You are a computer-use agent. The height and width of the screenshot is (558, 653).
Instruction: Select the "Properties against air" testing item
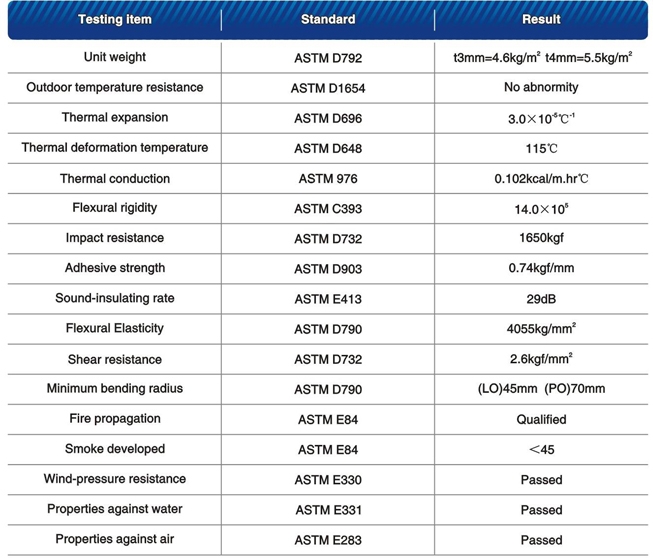click(x=115, y=539)
